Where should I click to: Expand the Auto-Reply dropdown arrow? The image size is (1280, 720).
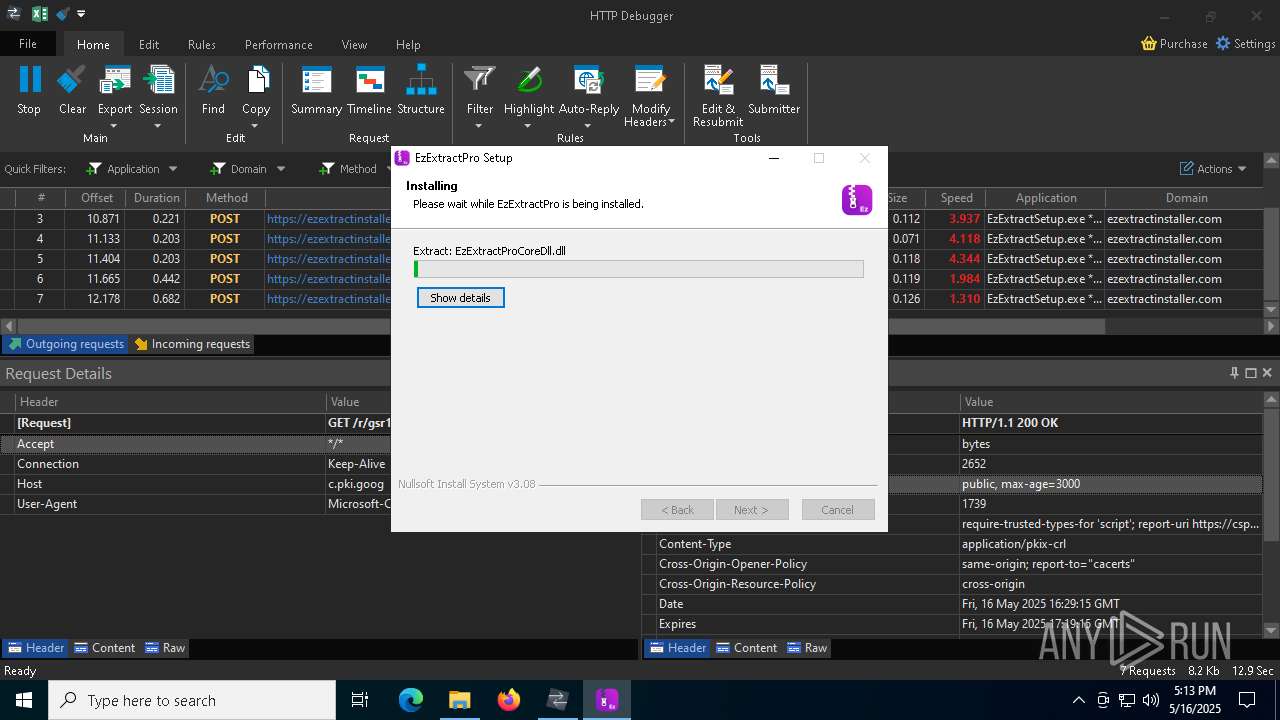pyautogui.click(x=588, y=126)
